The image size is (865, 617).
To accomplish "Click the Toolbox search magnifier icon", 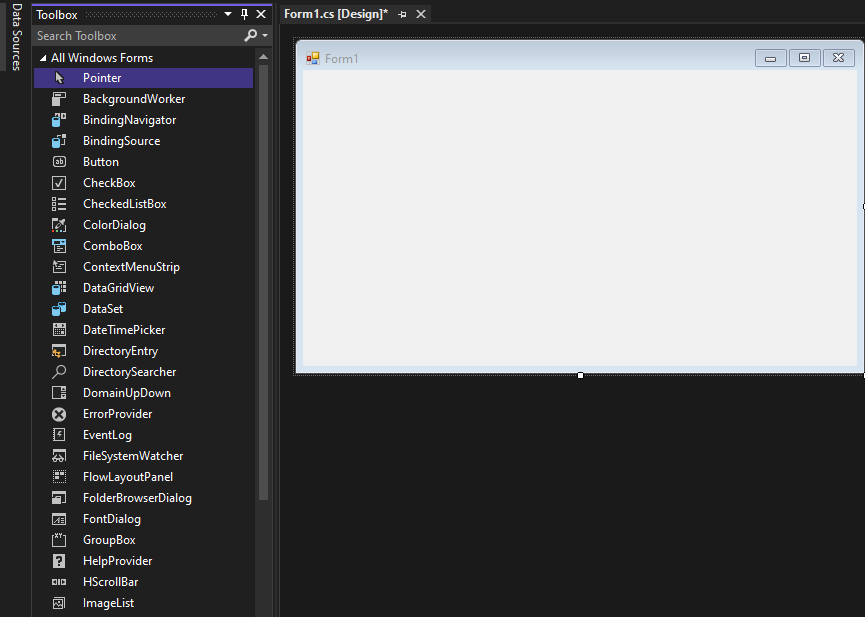I will click(x=251, y=35).
